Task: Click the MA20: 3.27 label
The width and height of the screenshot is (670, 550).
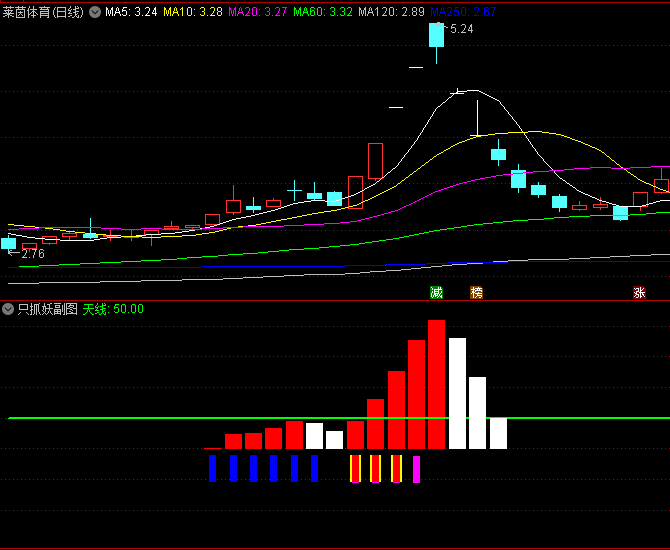Action: coord(258,12)
